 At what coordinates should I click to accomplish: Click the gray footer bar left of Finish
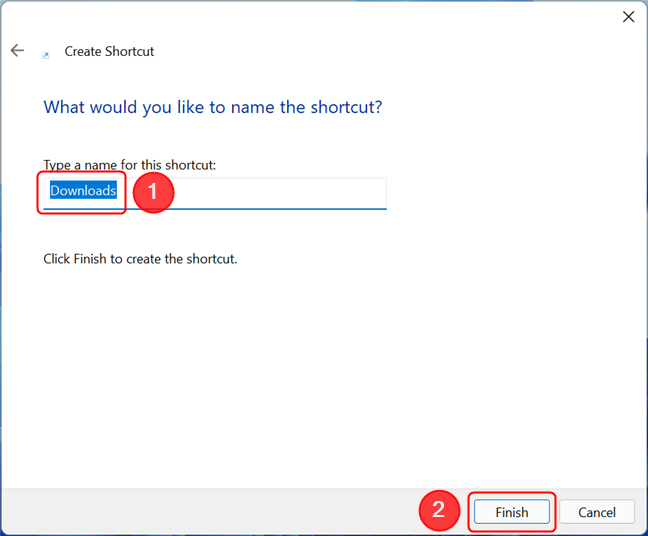207,511
